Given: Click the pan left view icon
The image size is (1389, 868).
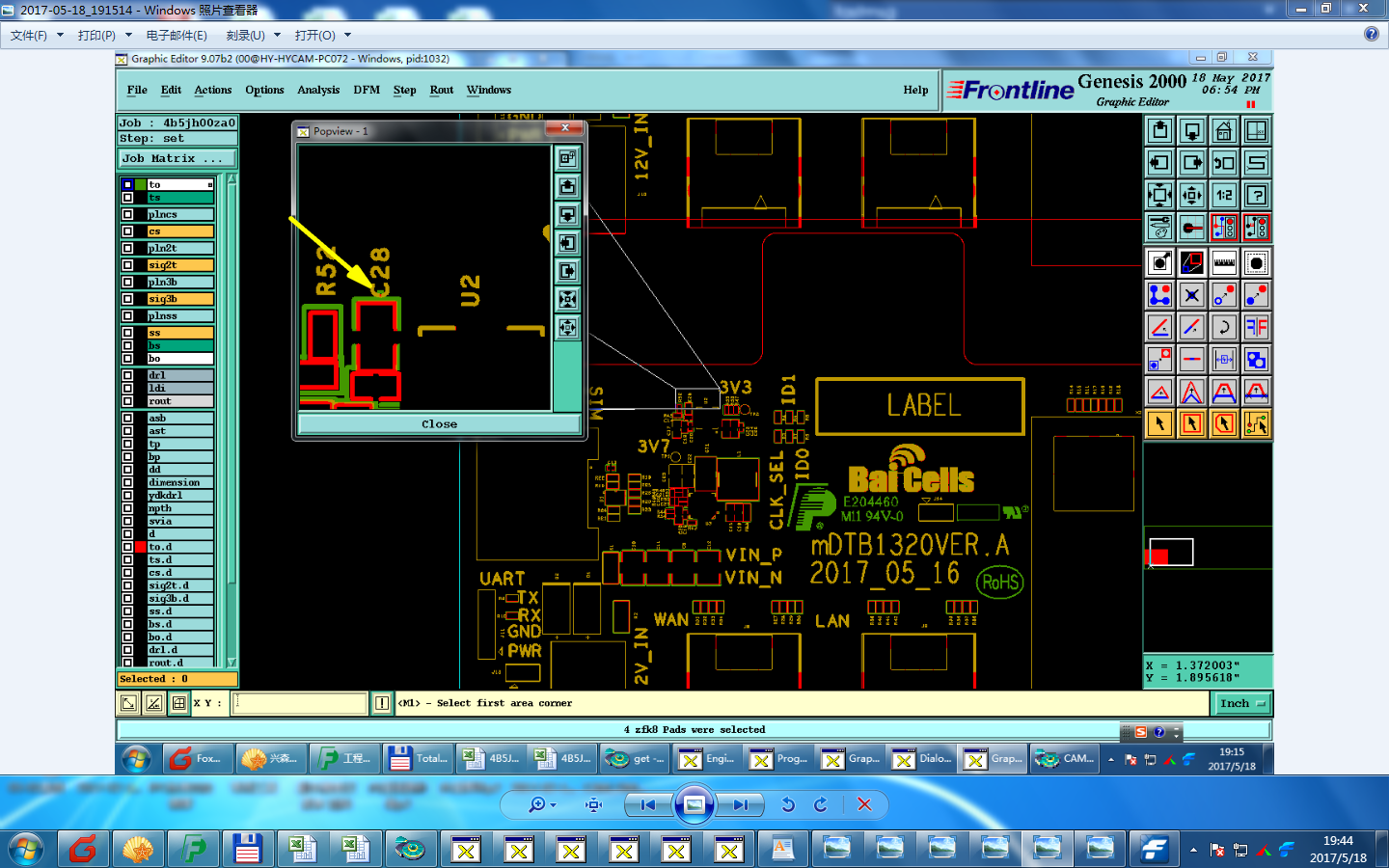Looking at the screenshot, I should click(1160, 162).
